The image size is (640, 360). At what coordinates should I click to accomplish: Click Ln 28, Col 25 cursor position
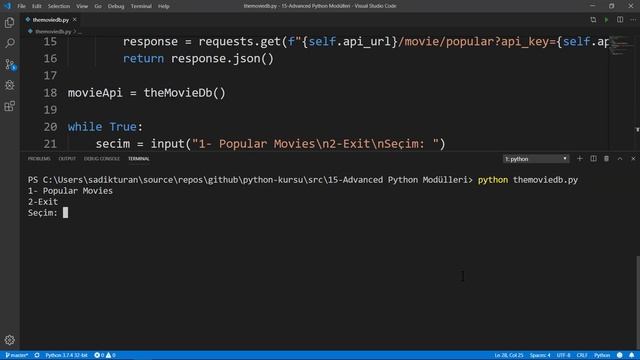pyautogui.click(x=509, y=355)
